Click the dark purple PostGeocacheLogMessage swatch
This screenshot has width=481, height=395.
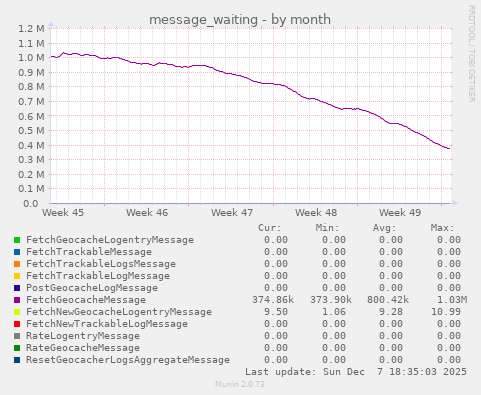[x=17, y=288]
